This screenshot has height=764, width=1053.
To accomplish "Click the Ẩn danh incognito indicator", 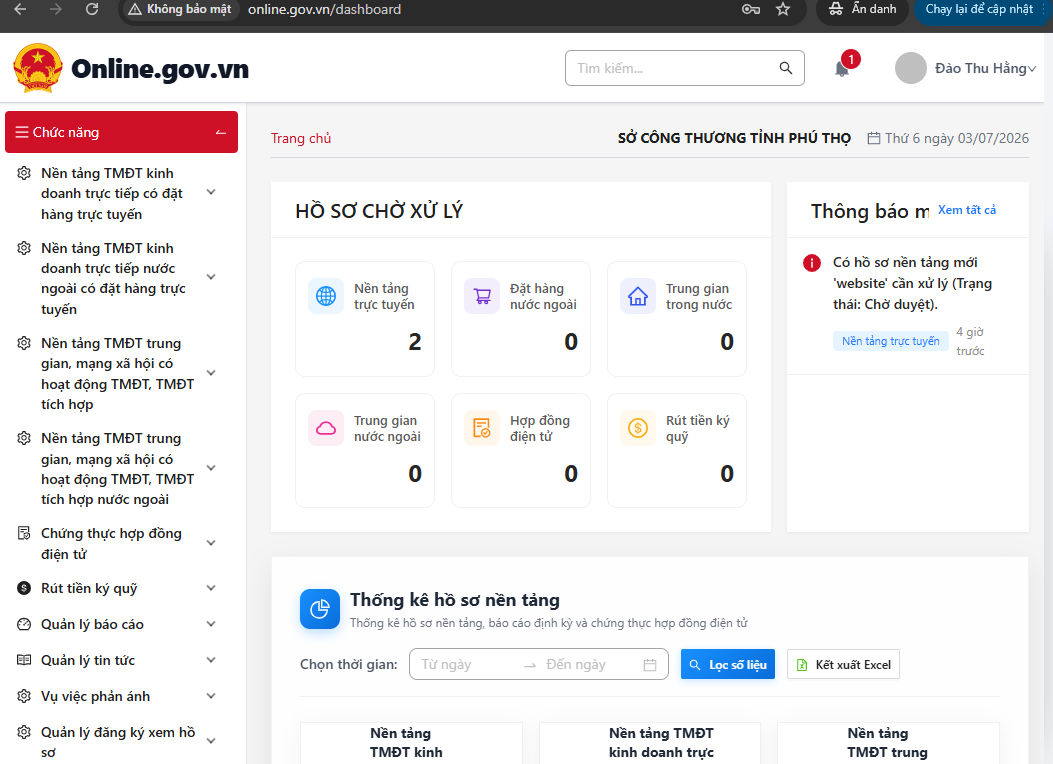I will (x=862, y=9).
